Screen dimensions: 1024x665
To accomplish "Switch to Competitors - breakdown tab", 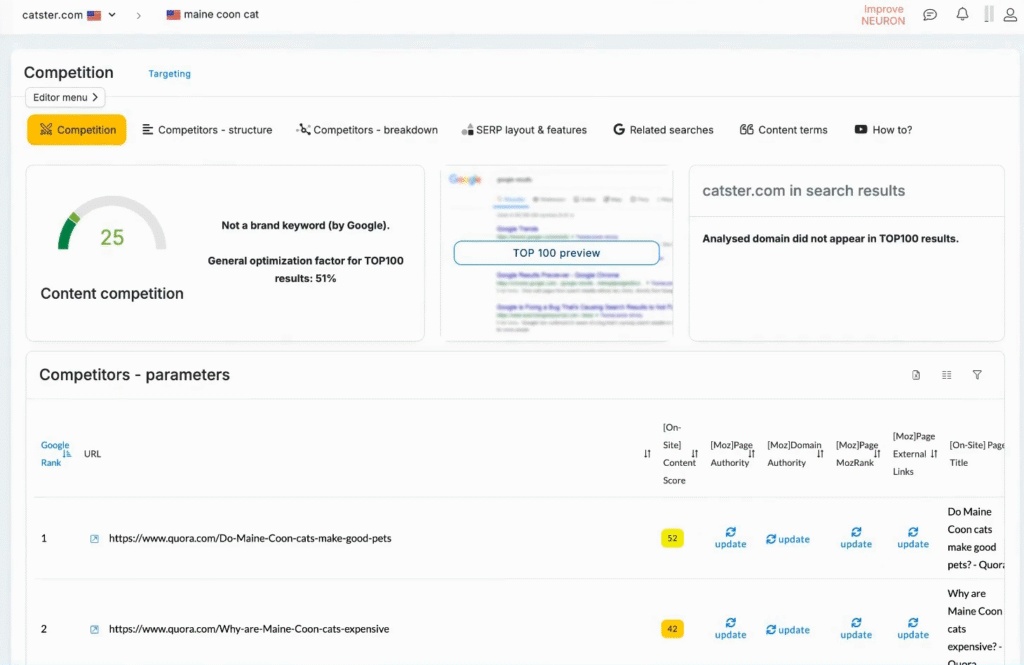I will (367, 130).
